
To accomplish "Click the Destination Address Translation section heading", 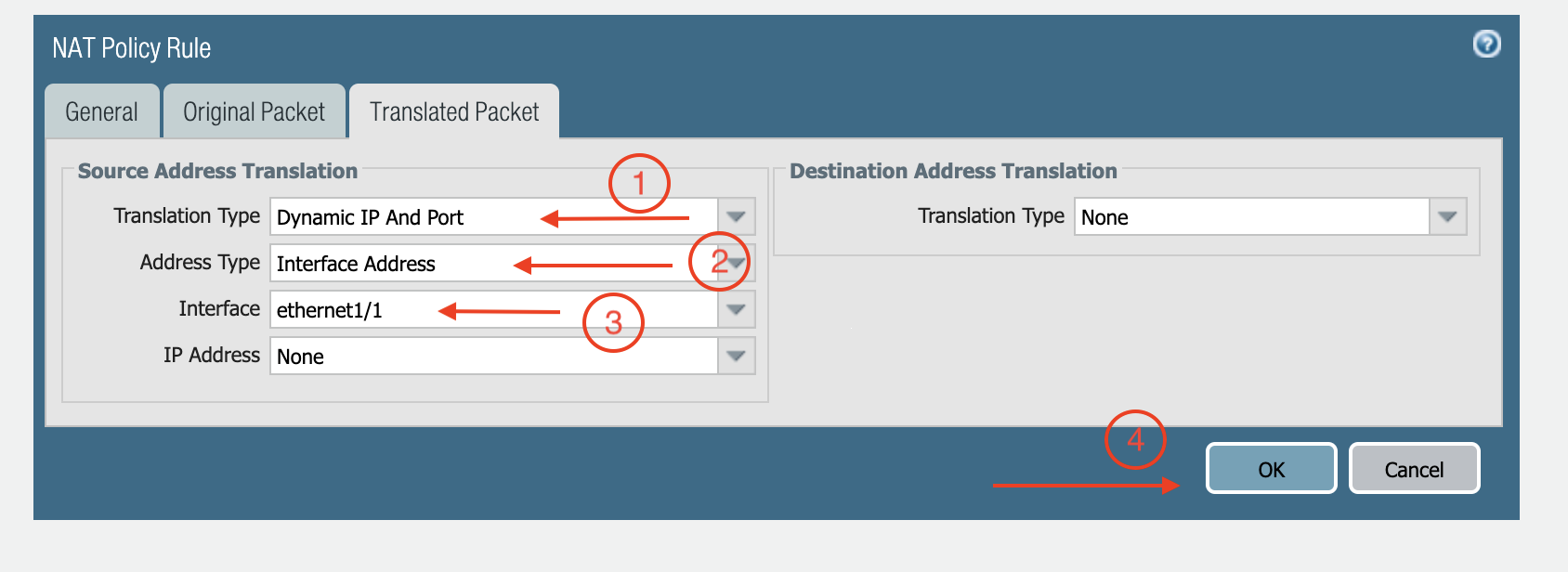I will click(x=953, y=171).
